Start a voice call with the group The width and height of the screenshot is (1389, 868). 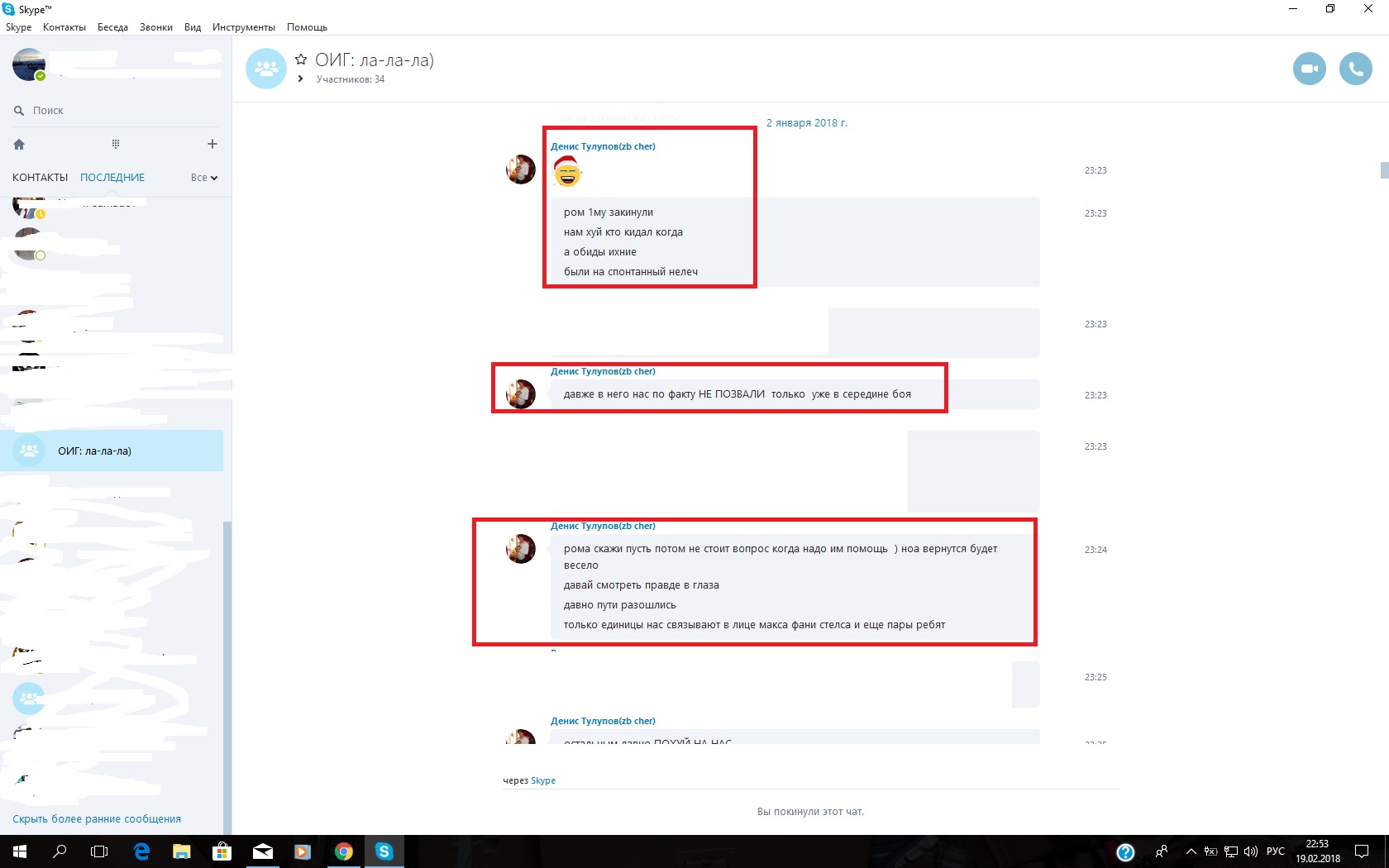tap(1356, 69)
